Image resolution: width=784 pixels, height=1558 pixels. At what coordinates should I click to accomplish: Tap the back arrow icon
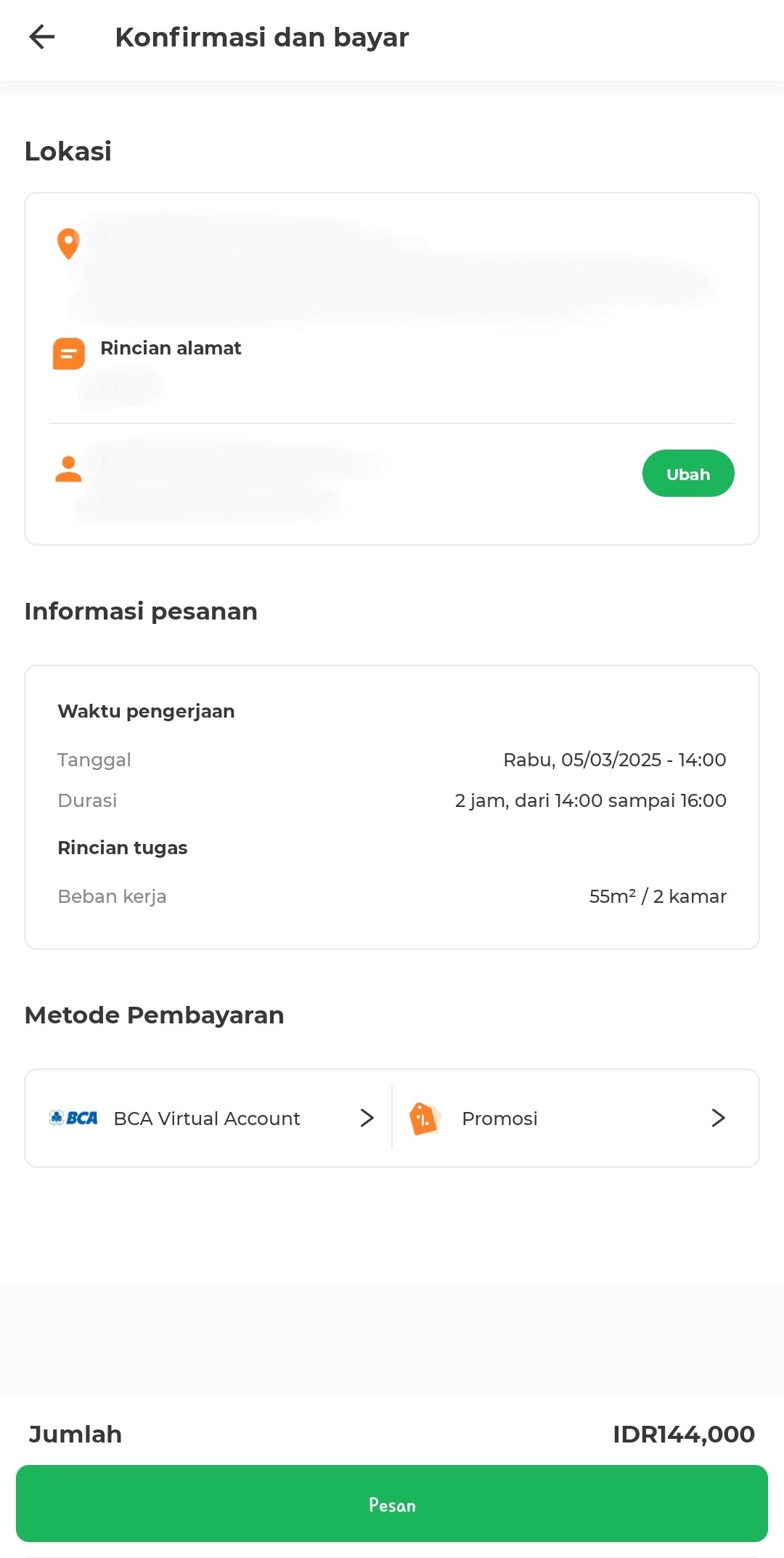click(x=42, y=37)
